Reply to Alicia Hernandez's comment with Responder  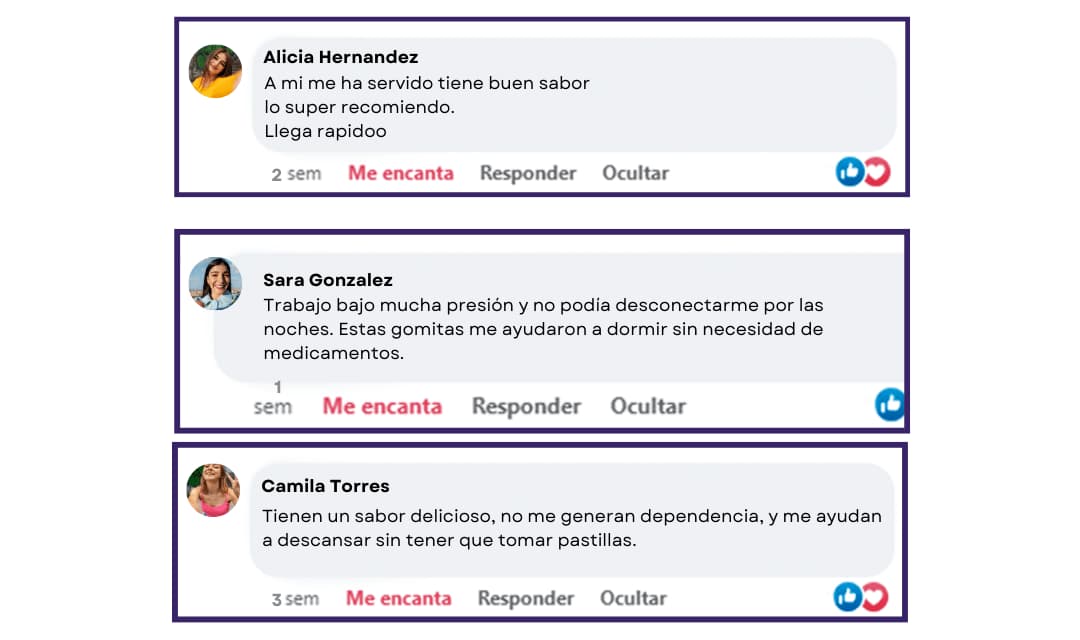528,173
